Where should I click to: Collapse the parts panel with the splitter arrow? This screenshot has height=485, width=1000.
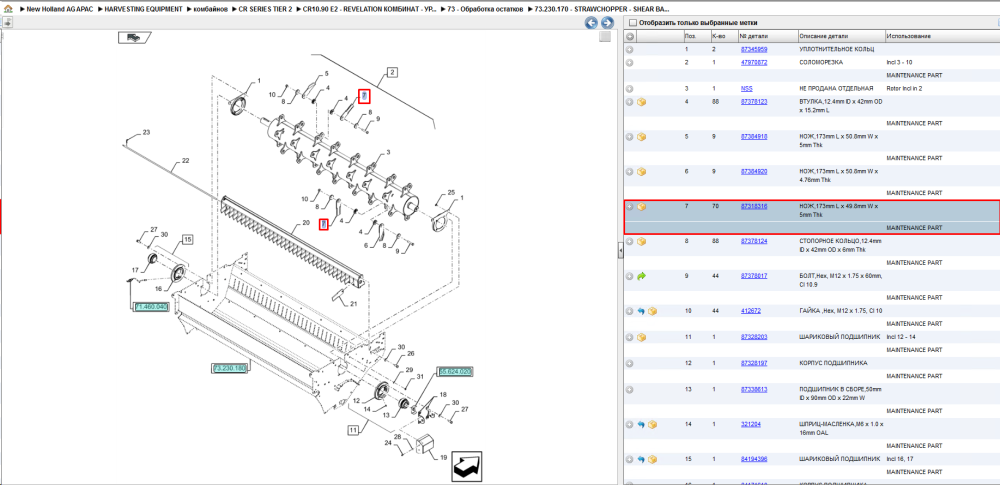coord(621,253)
